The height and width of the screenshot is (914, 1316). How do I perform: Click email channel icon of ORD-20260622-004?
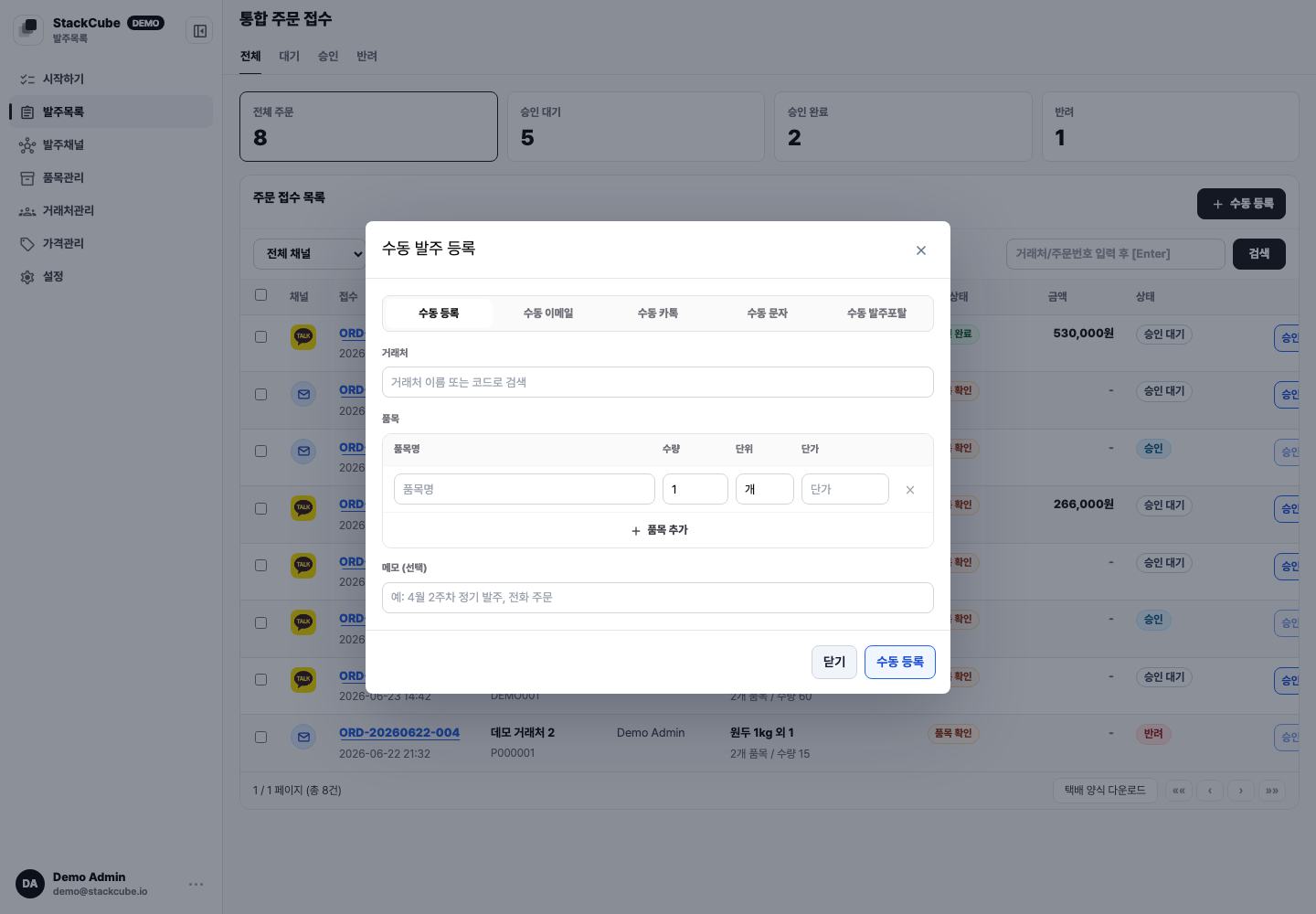303,737
